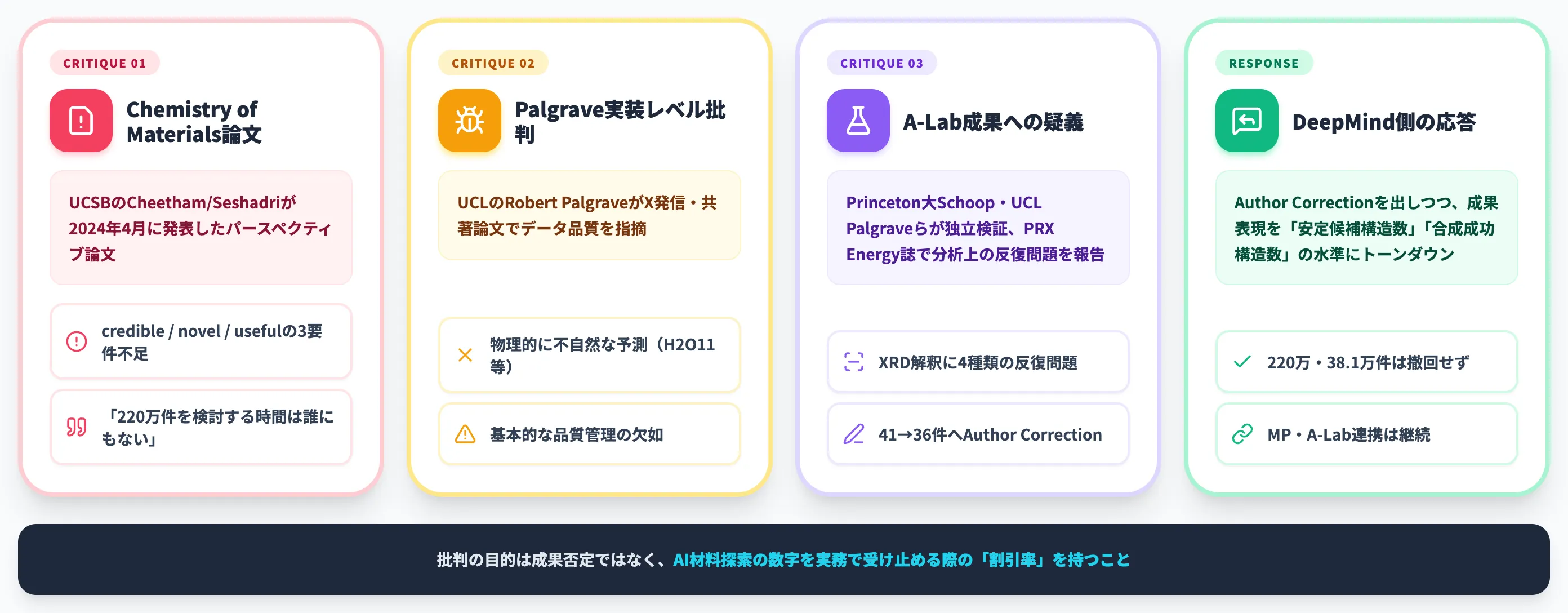The height and width of the screenshot is (613, 1568).
Task: Click the Princeton大Schoop summary box
Action: 978,228
